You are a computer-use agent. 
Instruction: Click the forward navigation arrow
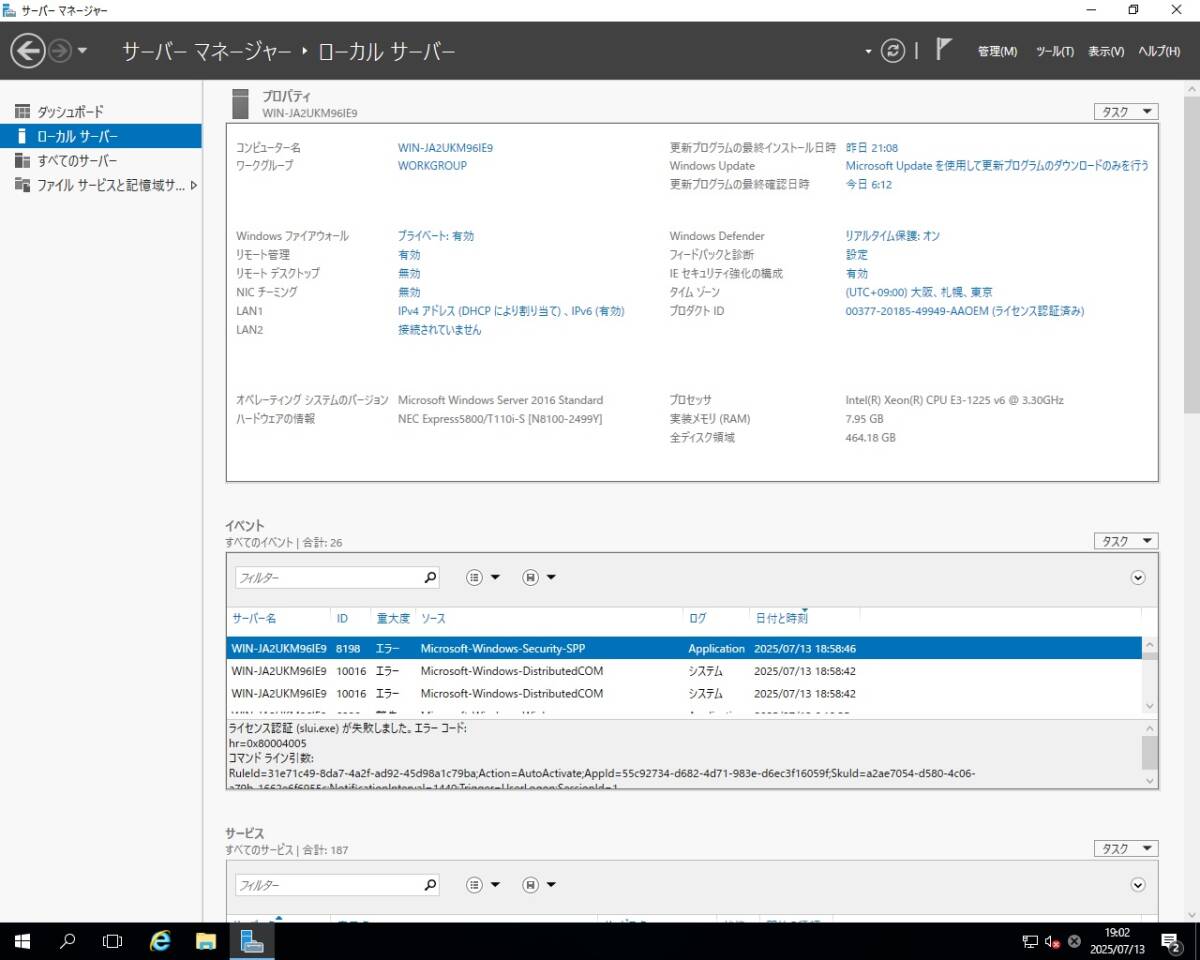point(60,50)
